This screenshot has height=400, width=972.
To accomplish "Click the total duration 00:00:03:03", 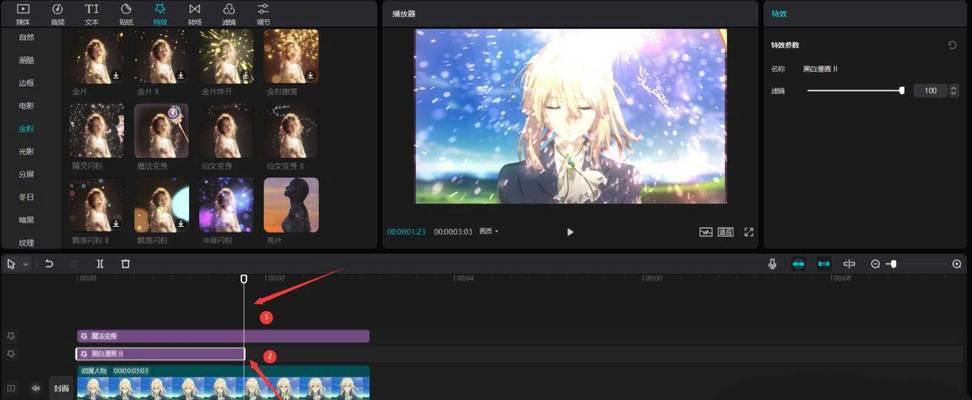I will point(453,231).
